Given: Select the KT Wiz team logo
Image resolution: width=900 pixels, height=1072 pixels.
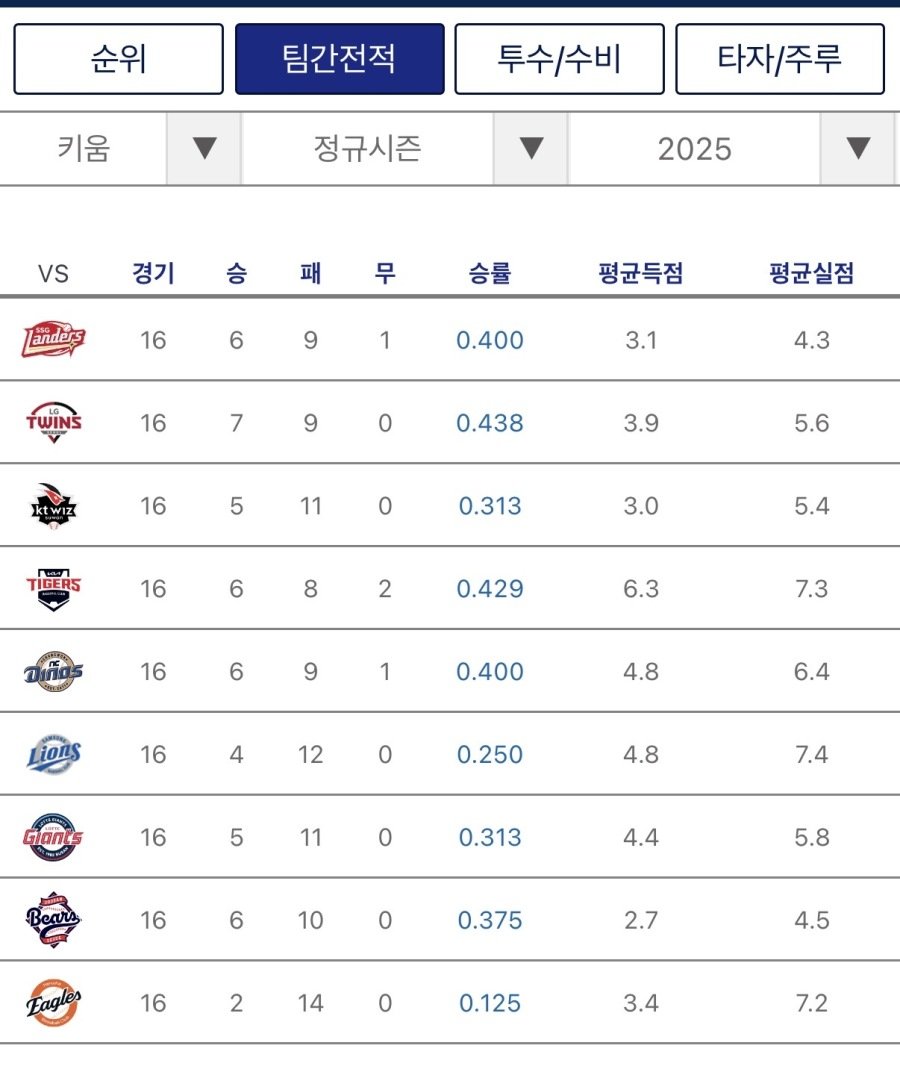Looking at the screenshot, I should [54, 506].
